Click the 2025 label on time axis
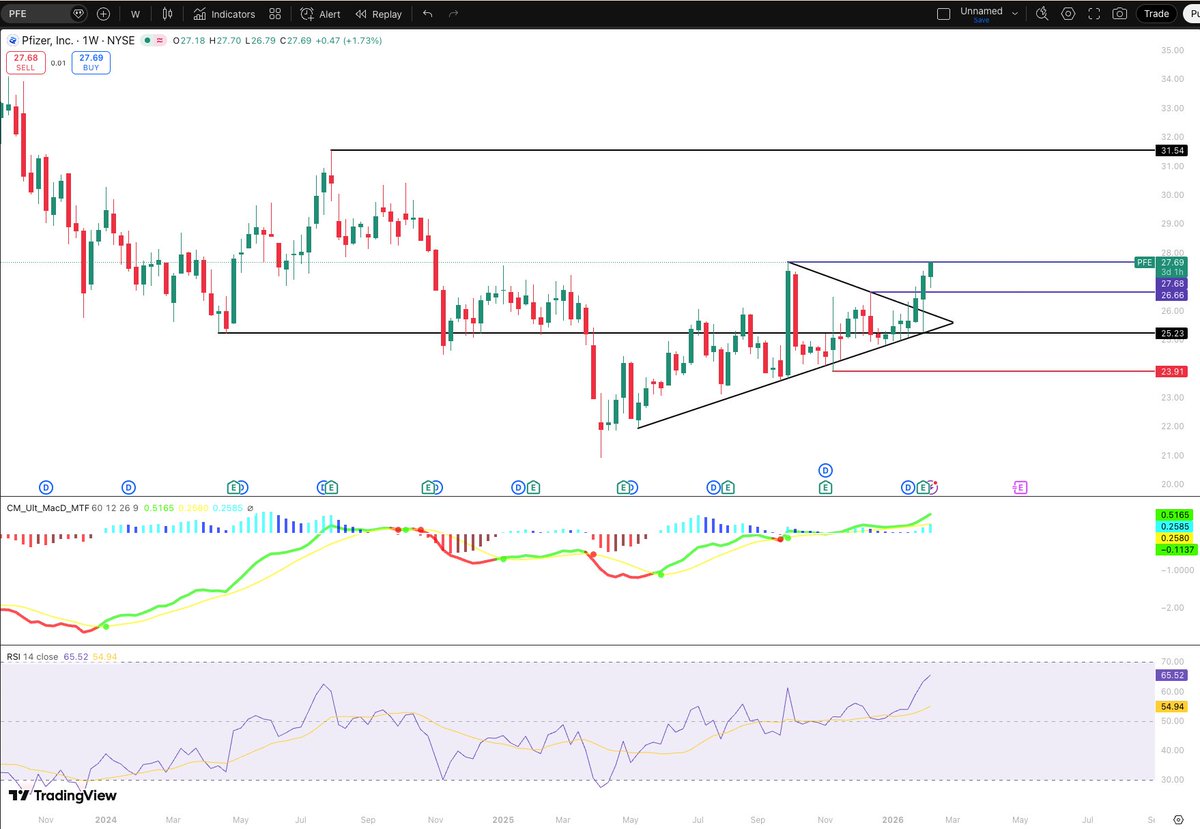This screenshot has width=1200, height=829. tap(502, 819)
